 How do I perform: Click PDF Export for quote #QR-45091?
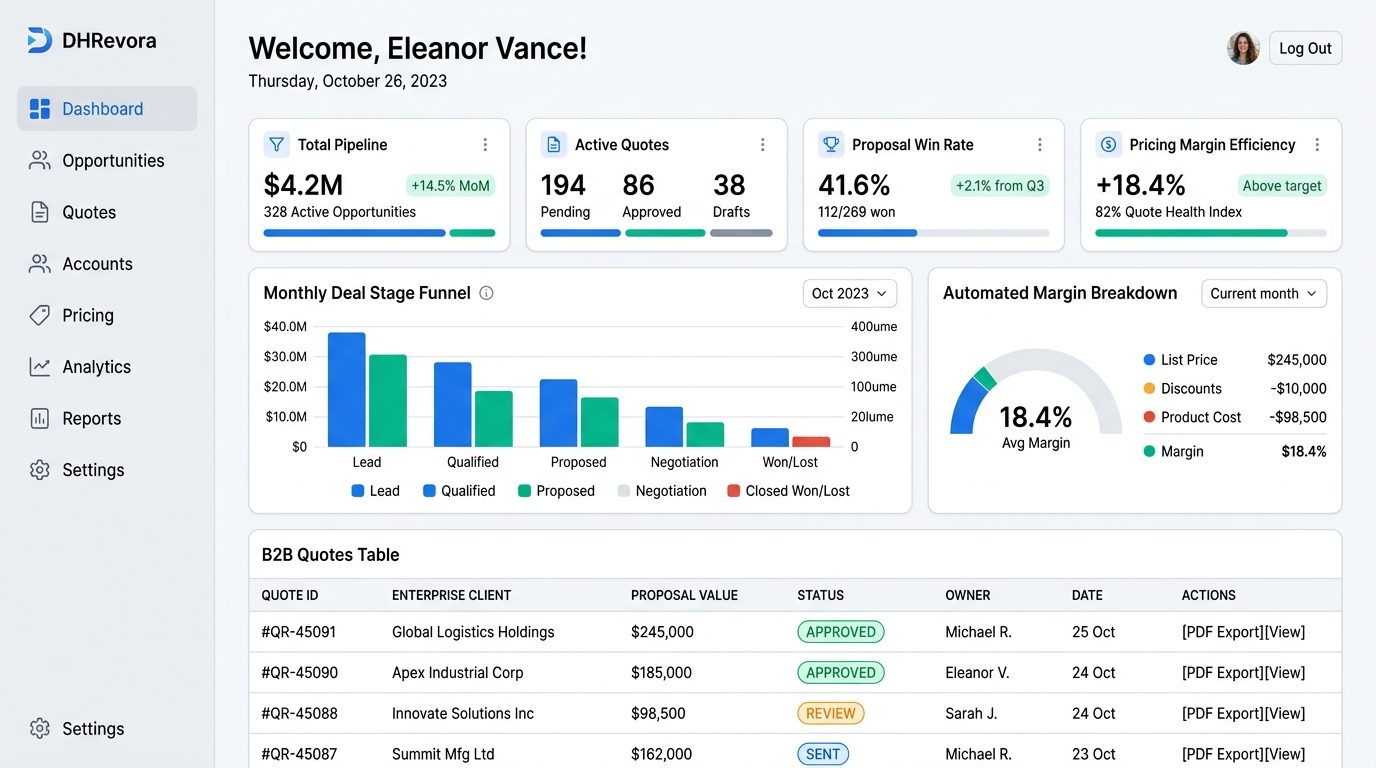click(x=1222, y=632)
